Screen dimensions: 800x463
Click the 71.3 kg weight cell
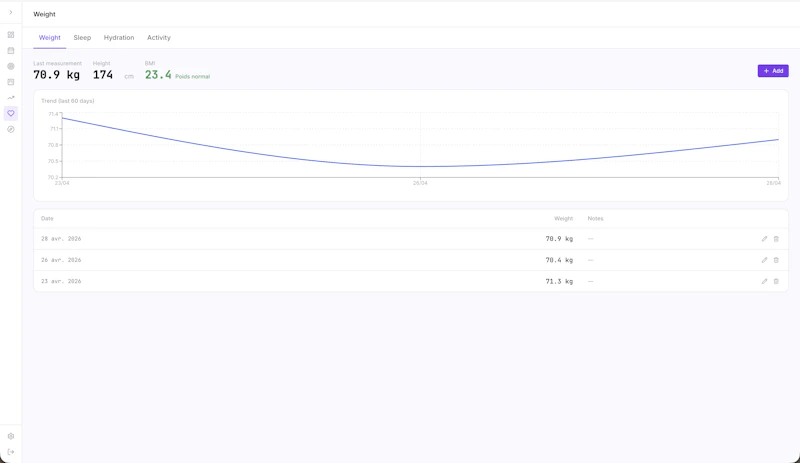click(559, 281)
